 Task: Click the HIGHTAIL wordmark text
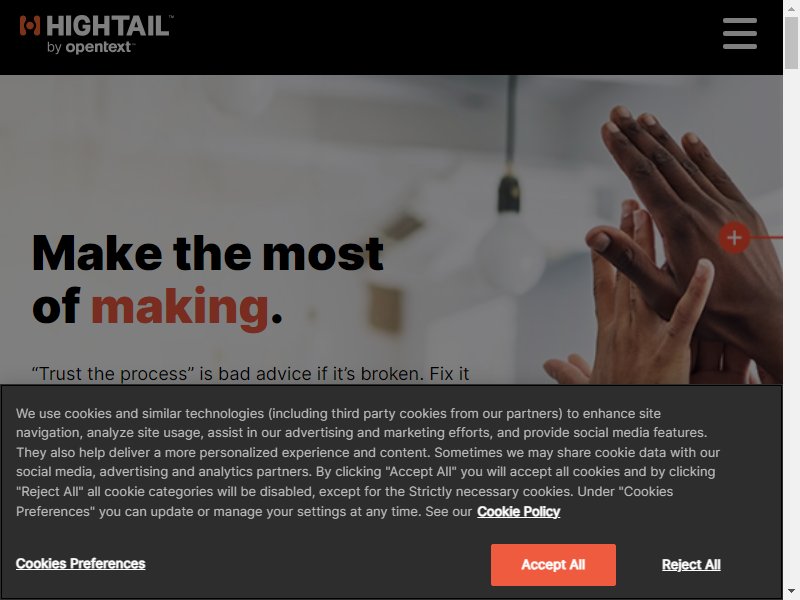point(108,26)
